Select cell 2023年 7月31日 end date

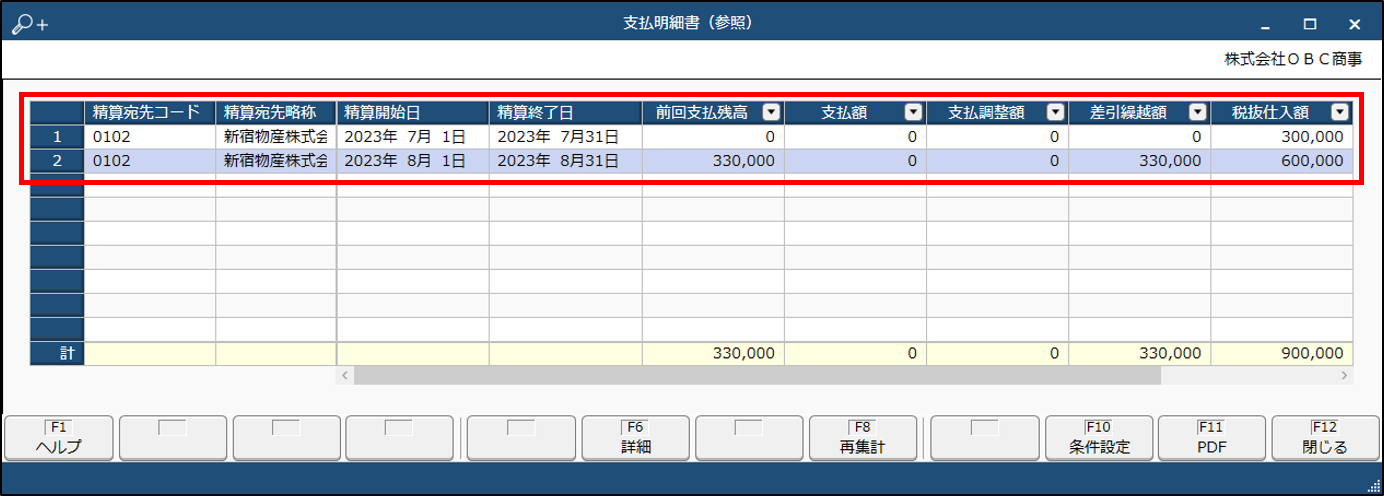[x=565, y=136]
